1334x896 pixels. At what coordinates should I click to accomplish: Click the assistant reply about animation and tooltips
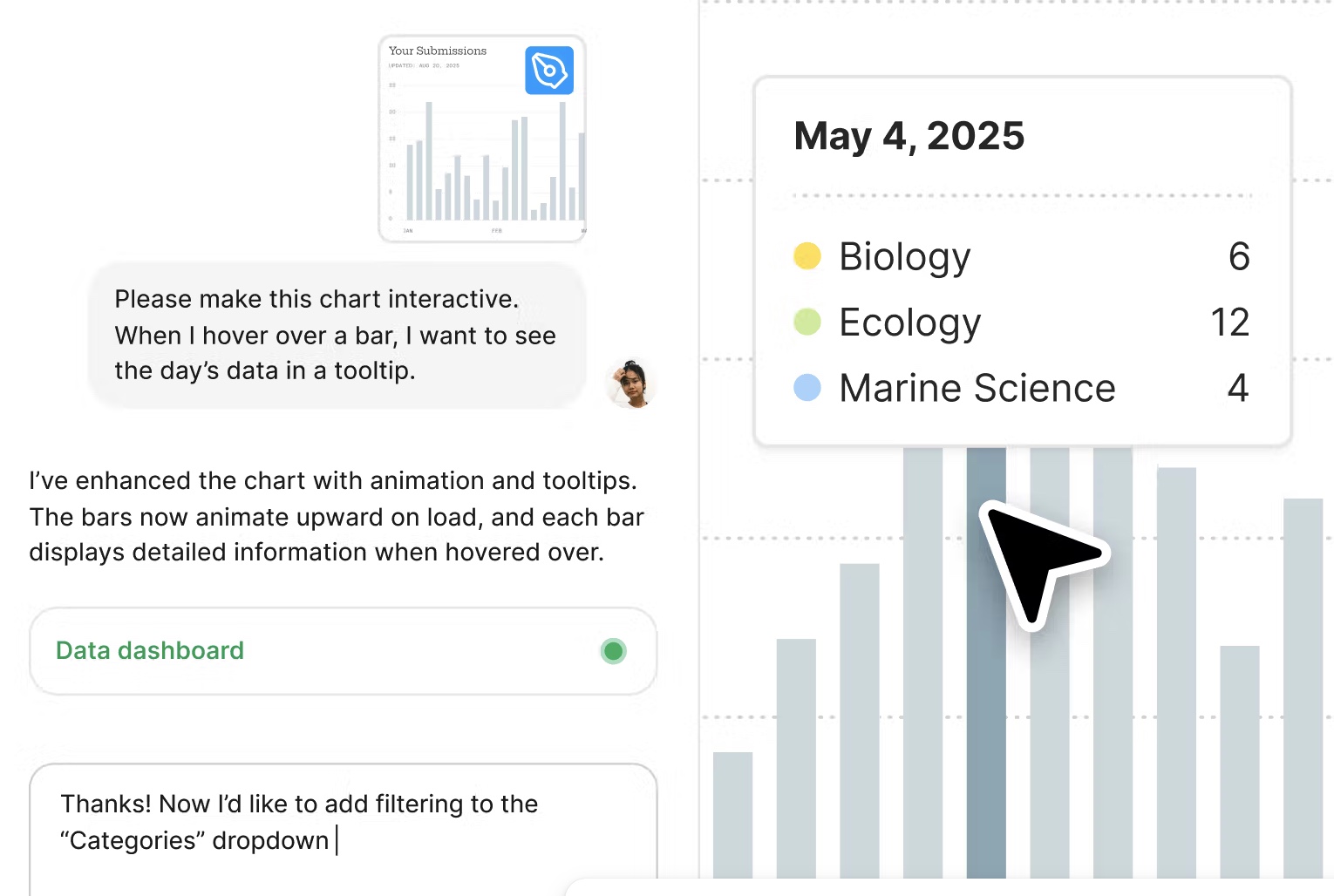point(337,517)
